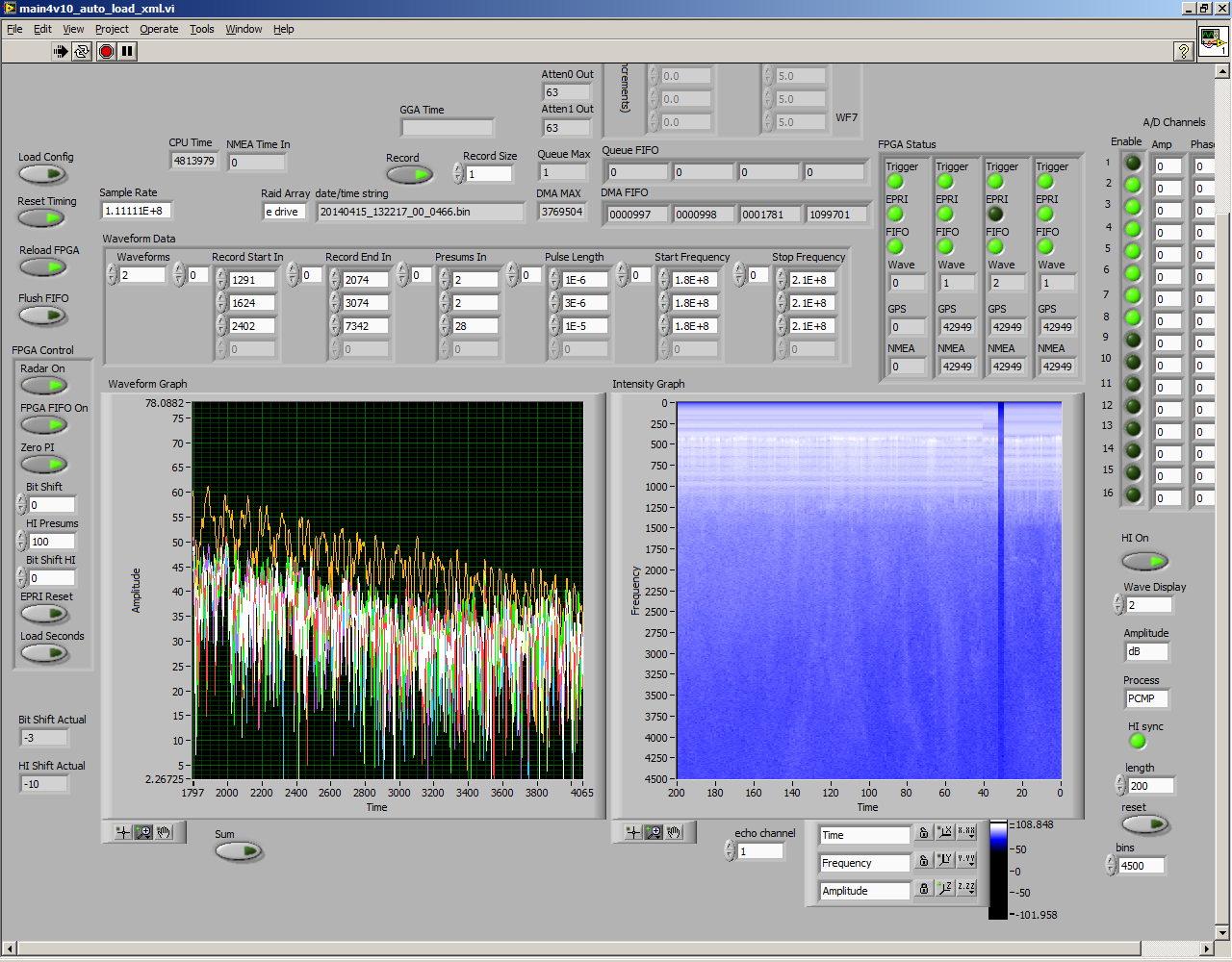This screenshot has height=962, width=1232.
Task: Click the Pause toolbar button
Action: (x=127, y=51)
